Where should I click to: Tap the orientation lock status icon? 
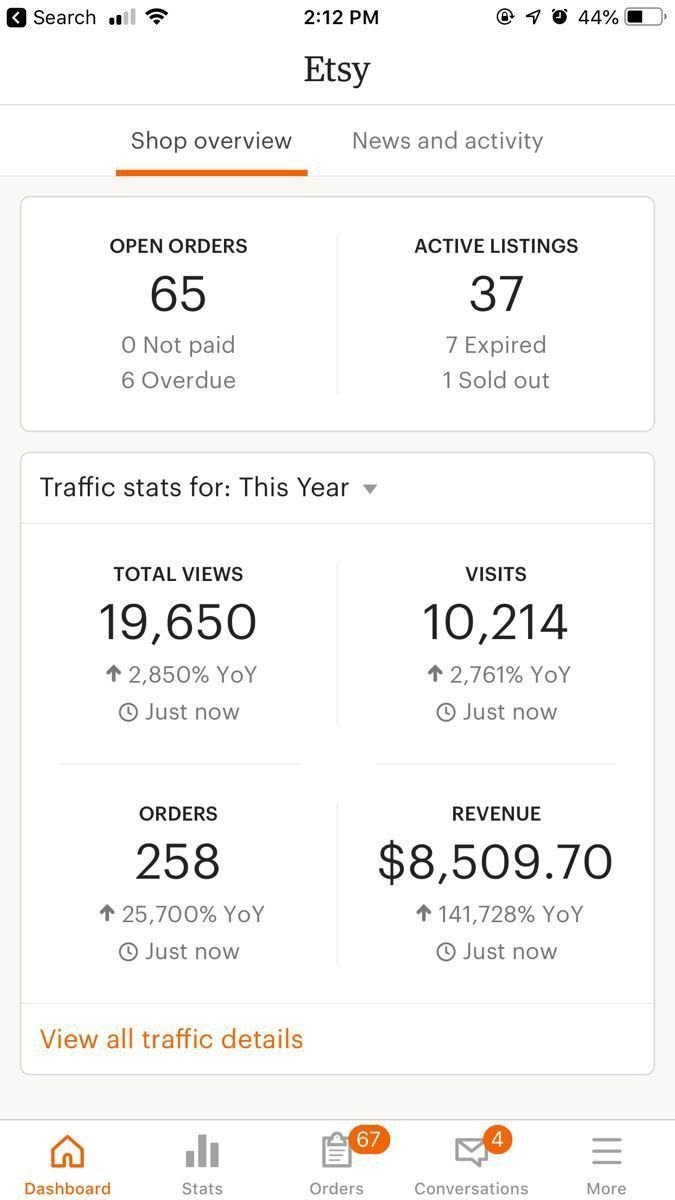505,17
